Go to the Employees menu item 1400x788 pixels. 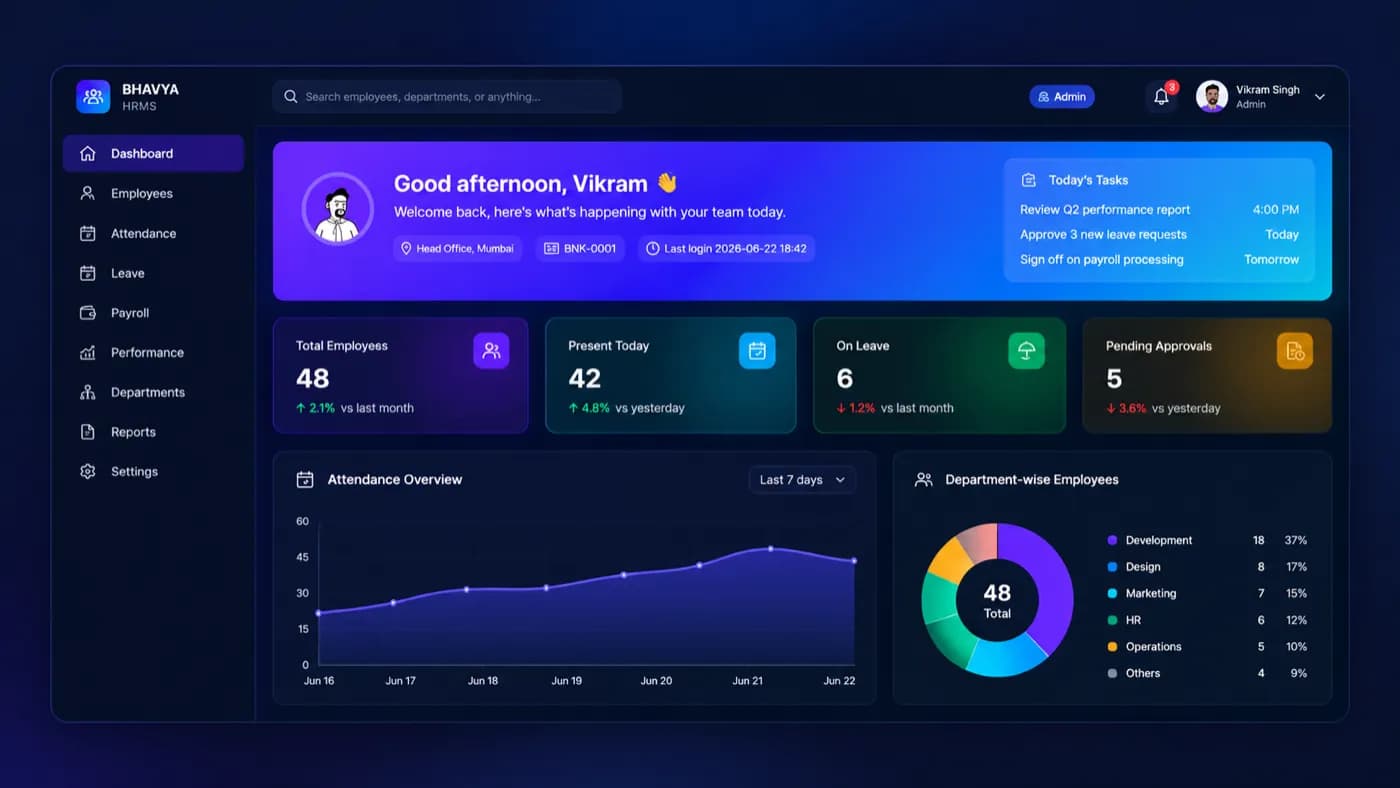tap(153, 194)
